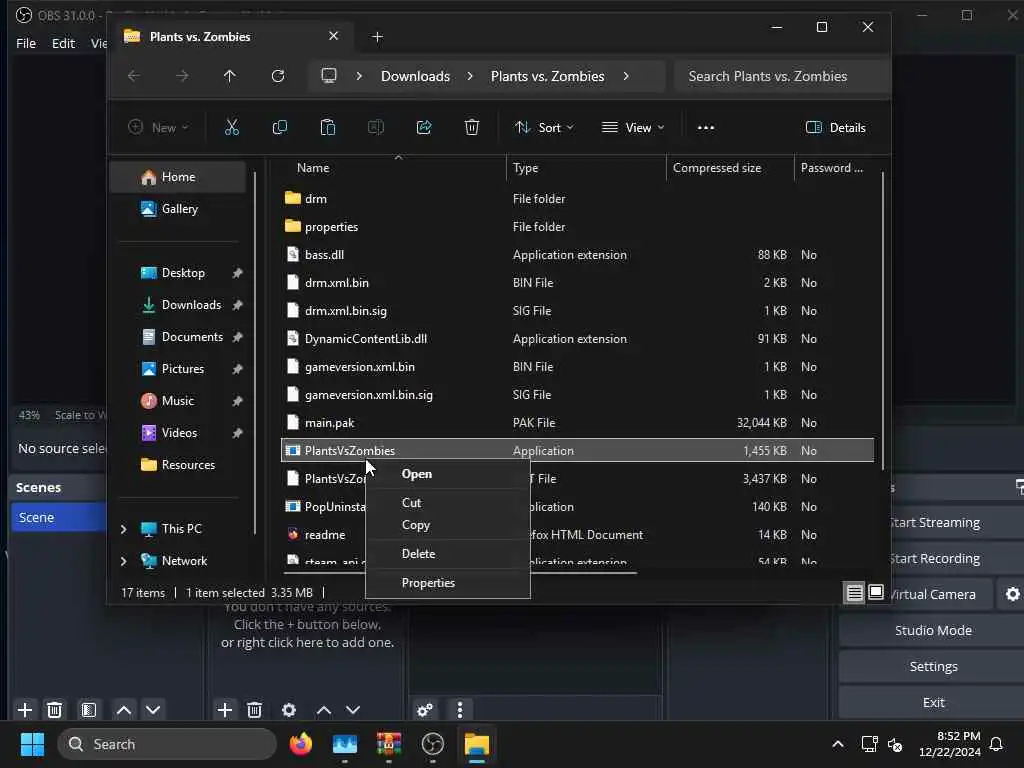Click chevron after Downloads in address bar
This screenshot has width=1024, height=768.
tap(470, 76)
